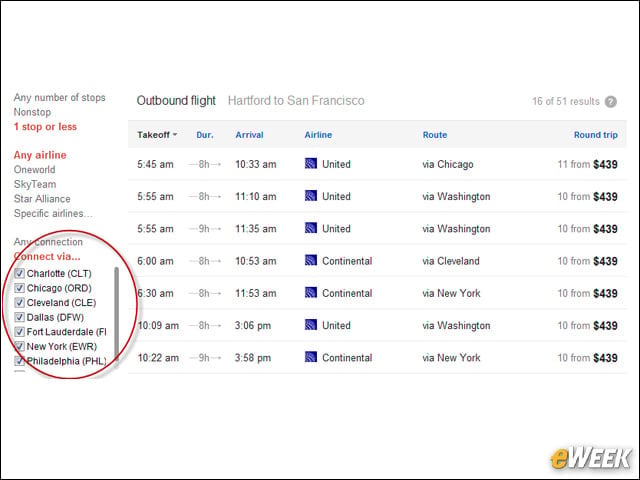
Task: Click the help question mark icon beside results
Action: (611, 102)
